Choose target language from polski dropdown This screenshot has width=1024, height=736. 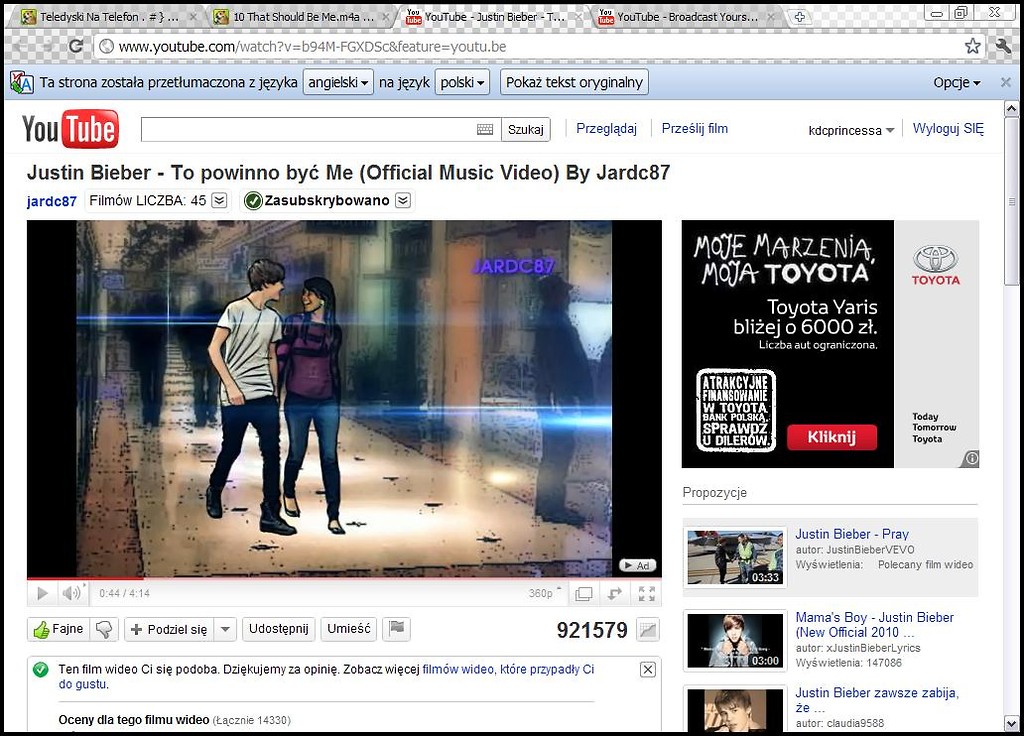[x=462, y=82]
